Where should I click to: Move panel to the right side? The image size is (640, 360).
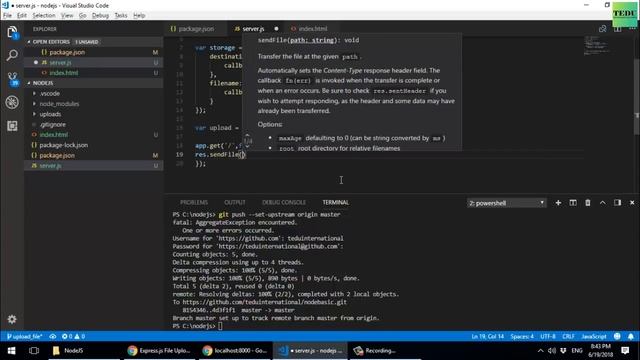(617, 203)
